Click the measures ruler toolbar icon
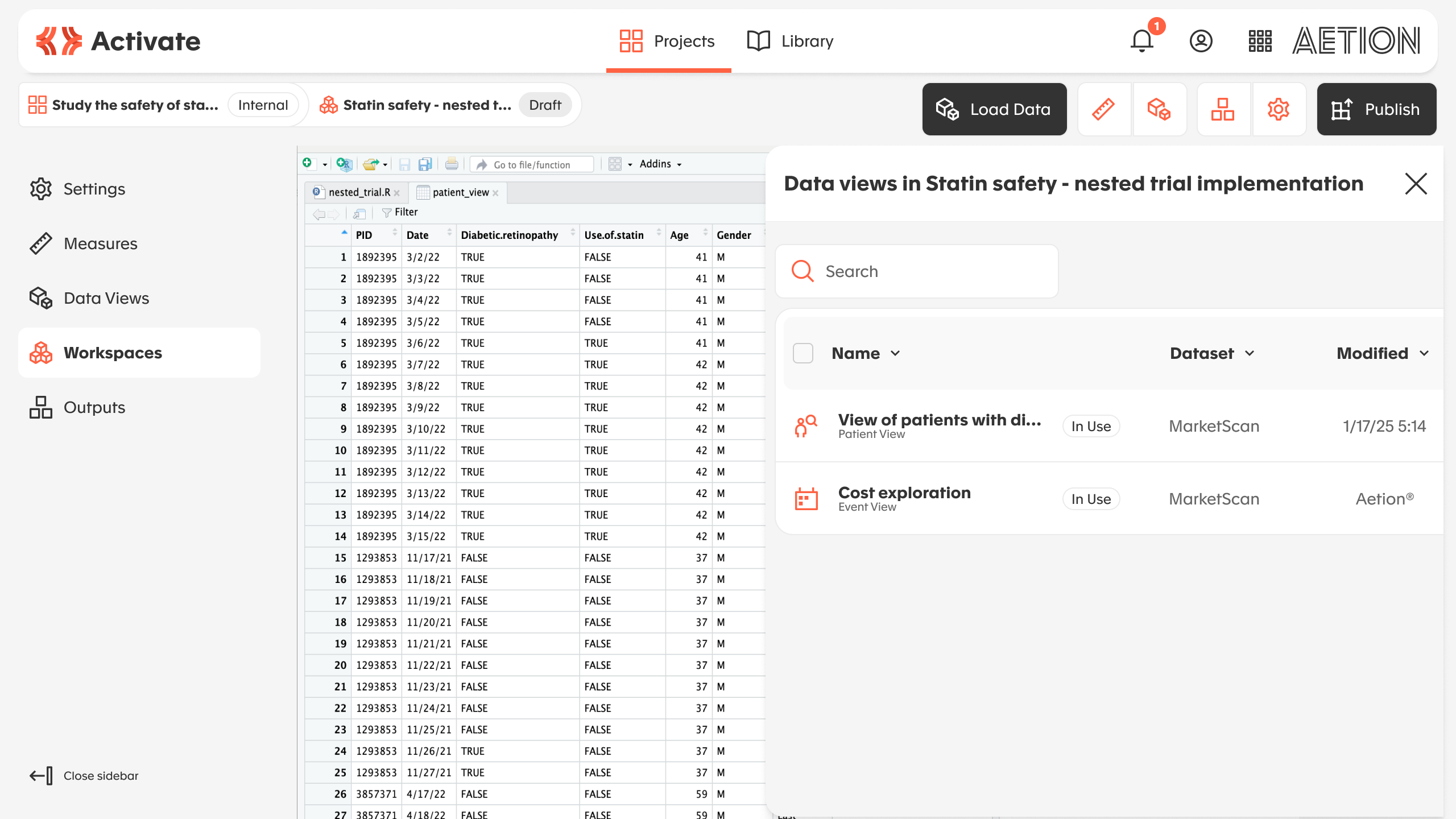The height and width of the screenshot is (819, 1456). (x=1103, y=109)
